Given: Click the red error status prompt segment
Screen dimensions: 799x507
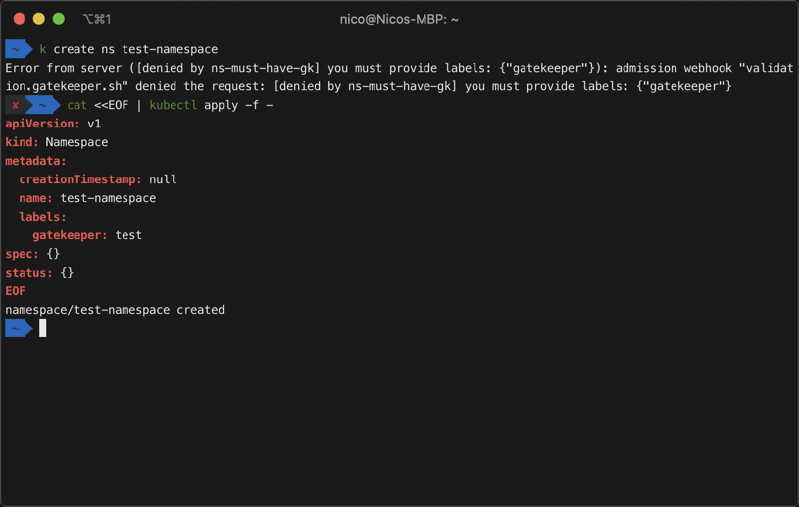Looking at the screenshot, I should (15, 105).
